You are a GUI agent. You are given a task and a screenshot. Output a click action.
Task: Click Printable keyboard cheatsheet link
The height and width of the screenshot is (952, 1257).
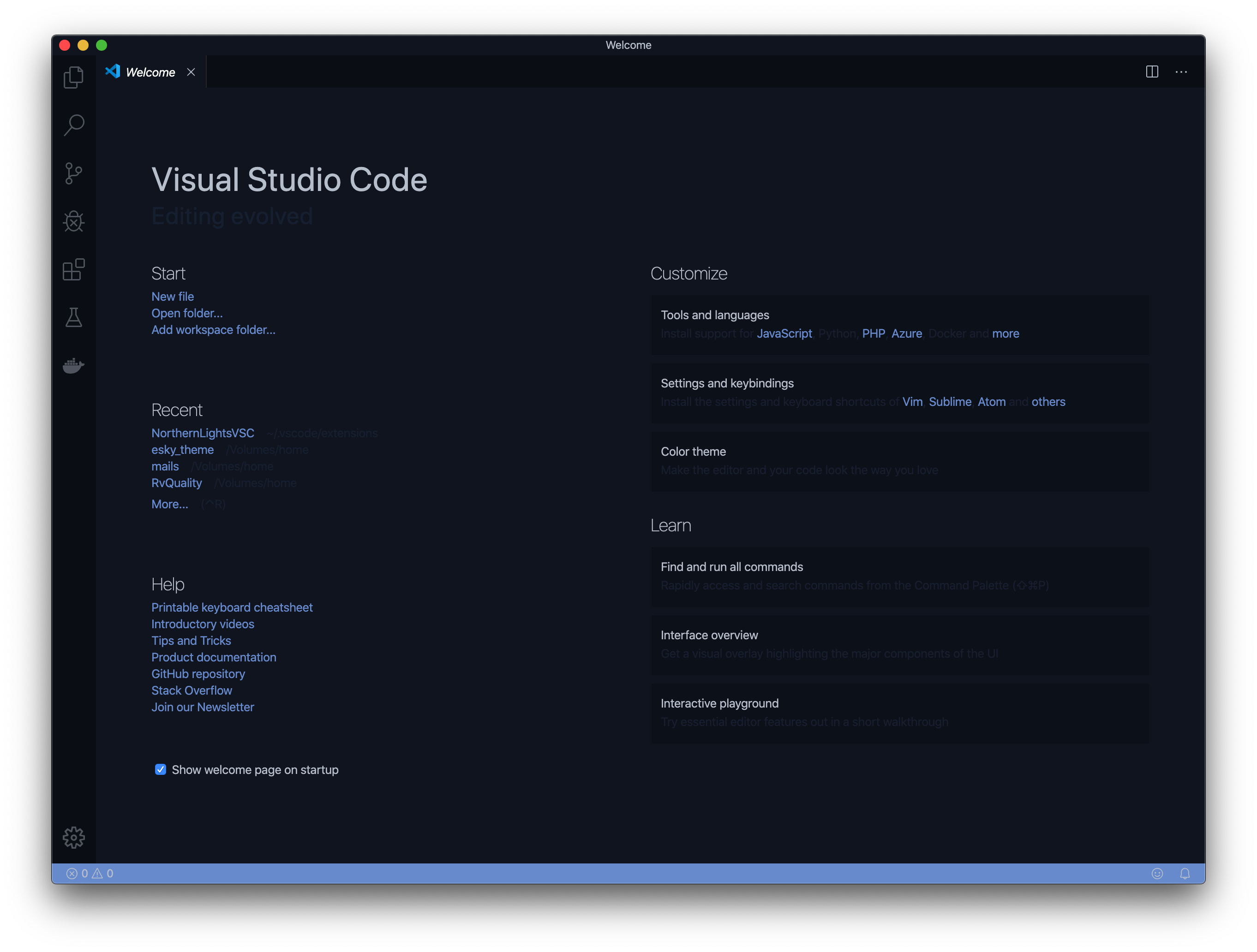232,607
